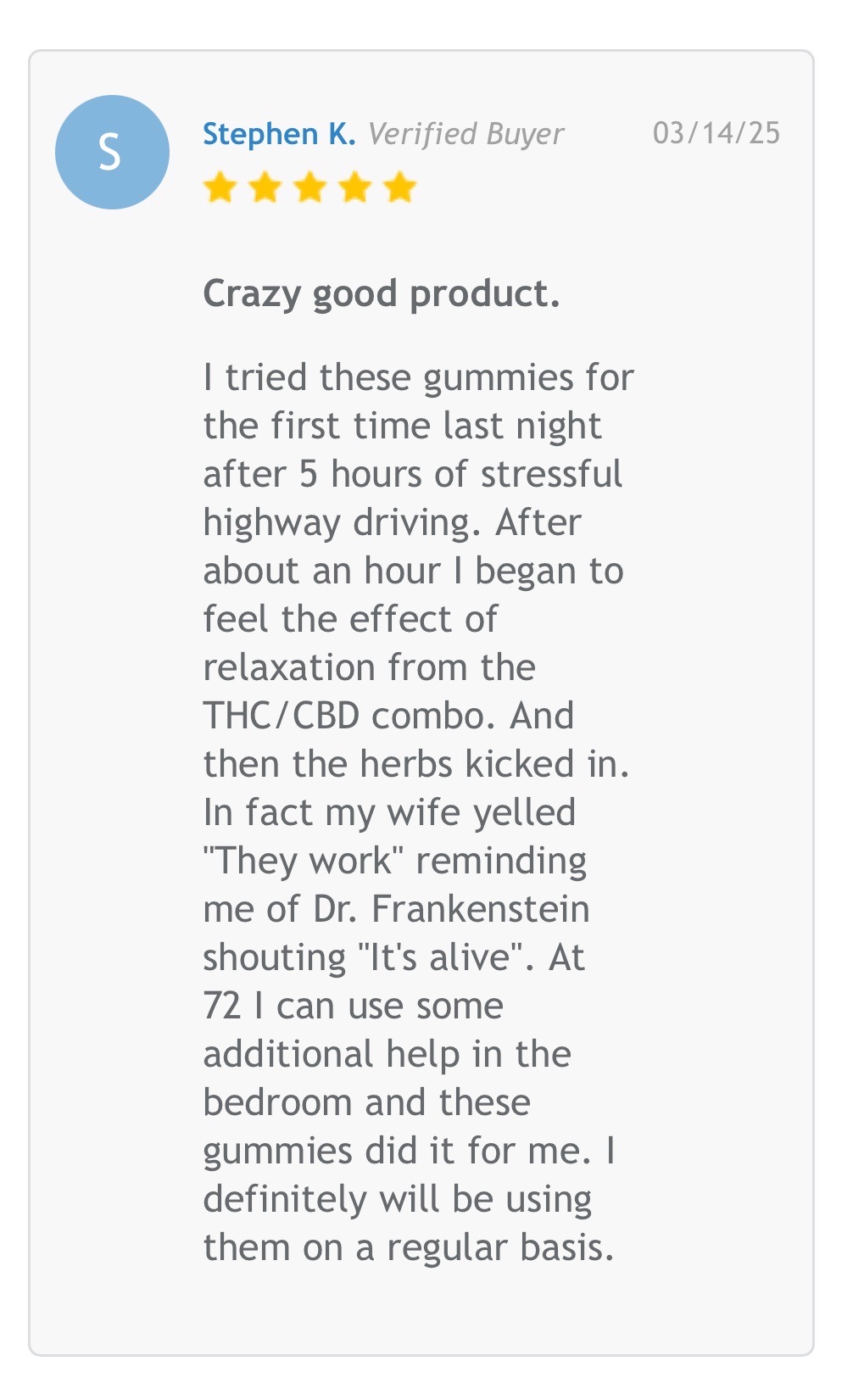
Task: Click the text "THC/CBD combo"
Action: (x=349, y=716)
